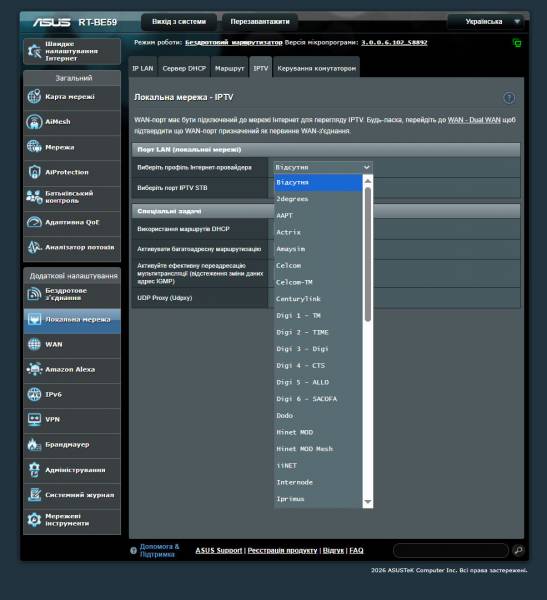The width and height of the screenshot is (547, 600).
Task: Click the search magnifier icon
Action: click(x=518, y=550)
